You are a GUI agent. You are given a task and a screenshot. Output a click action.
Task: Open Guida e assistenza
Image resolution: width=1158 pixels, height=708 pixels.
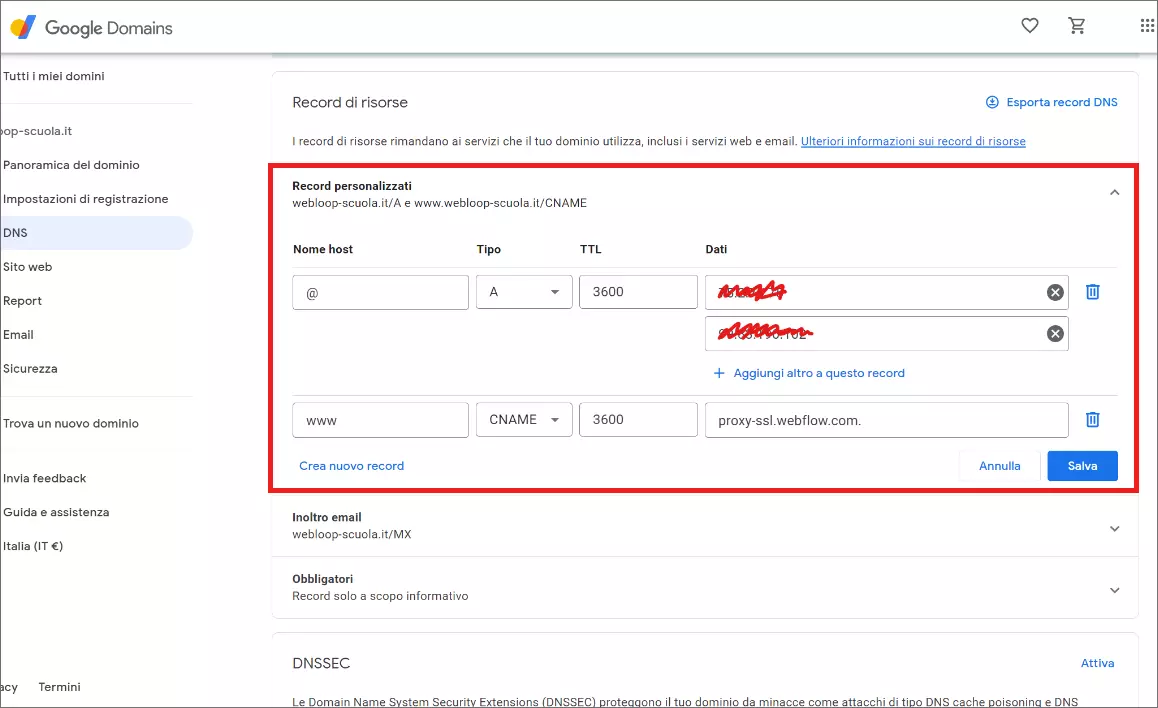coord(56,512)
